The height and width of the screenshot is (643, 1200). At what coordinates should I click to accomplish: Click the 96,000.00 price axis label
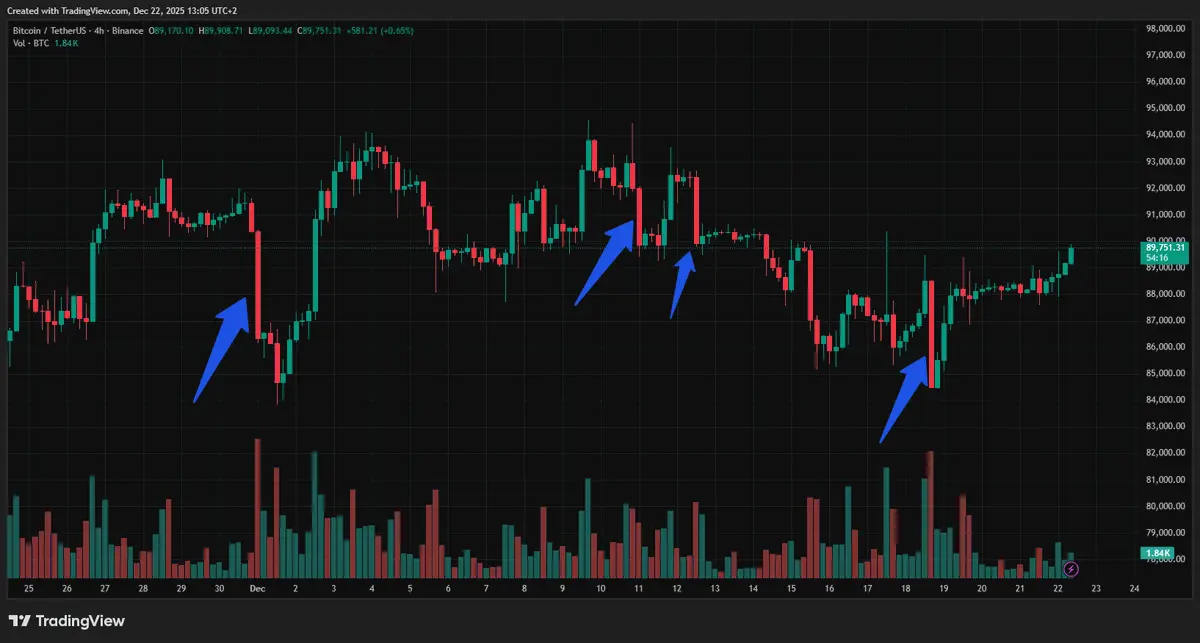pos(1166,81)
